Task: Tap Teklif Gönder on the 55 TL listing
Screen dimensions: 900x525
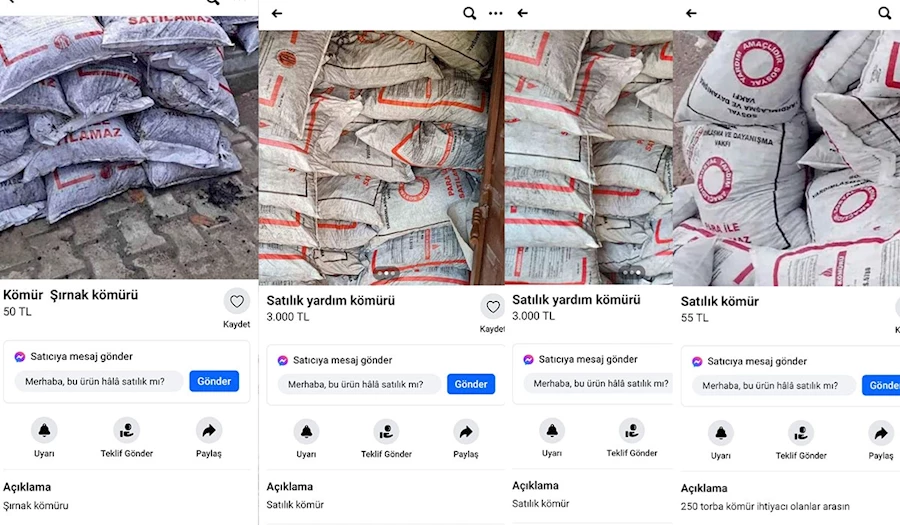Action: point(801,433)
